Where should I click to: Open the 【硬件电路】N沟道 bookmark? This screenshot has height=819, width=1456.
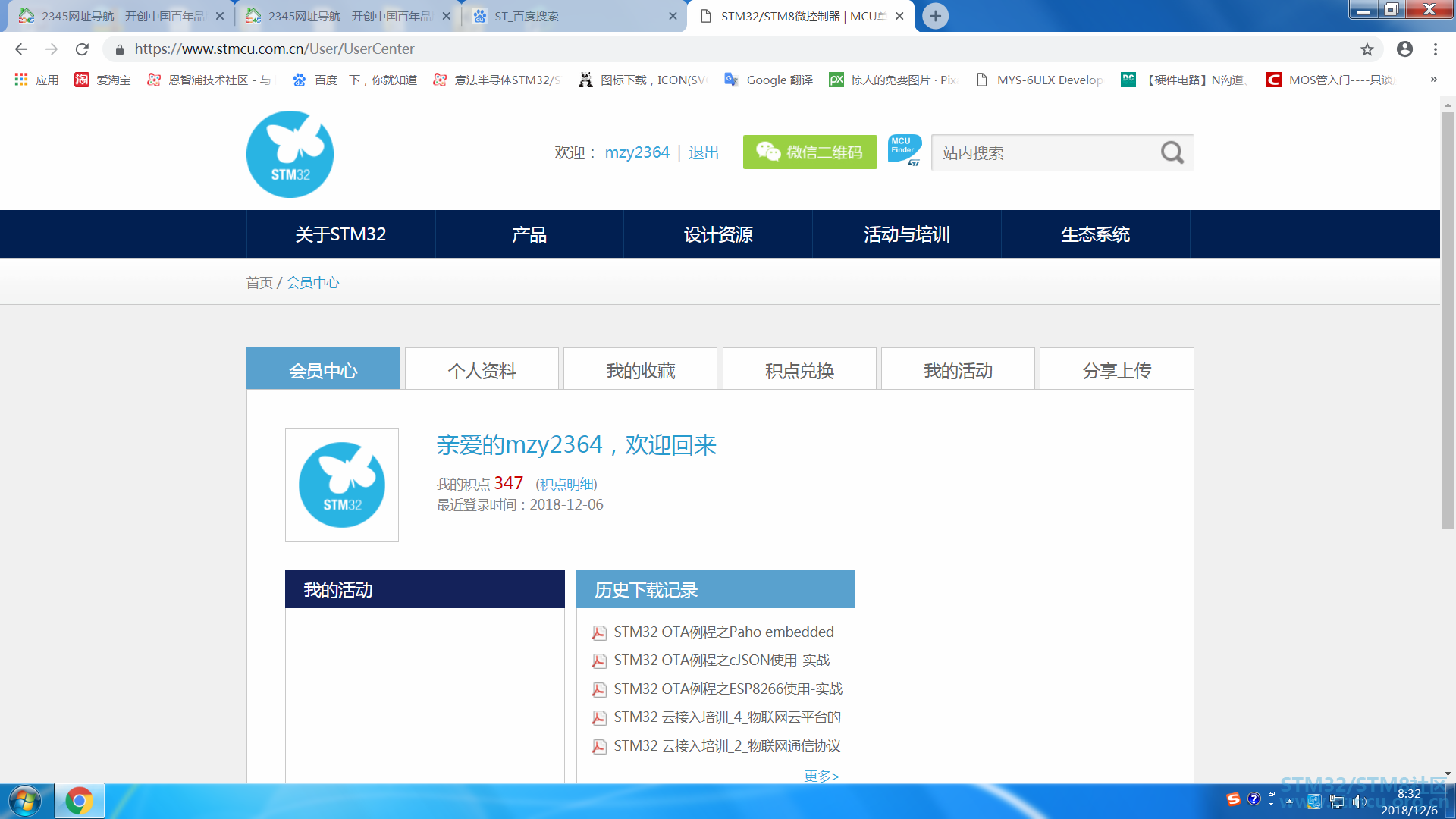pos(1185,80)
